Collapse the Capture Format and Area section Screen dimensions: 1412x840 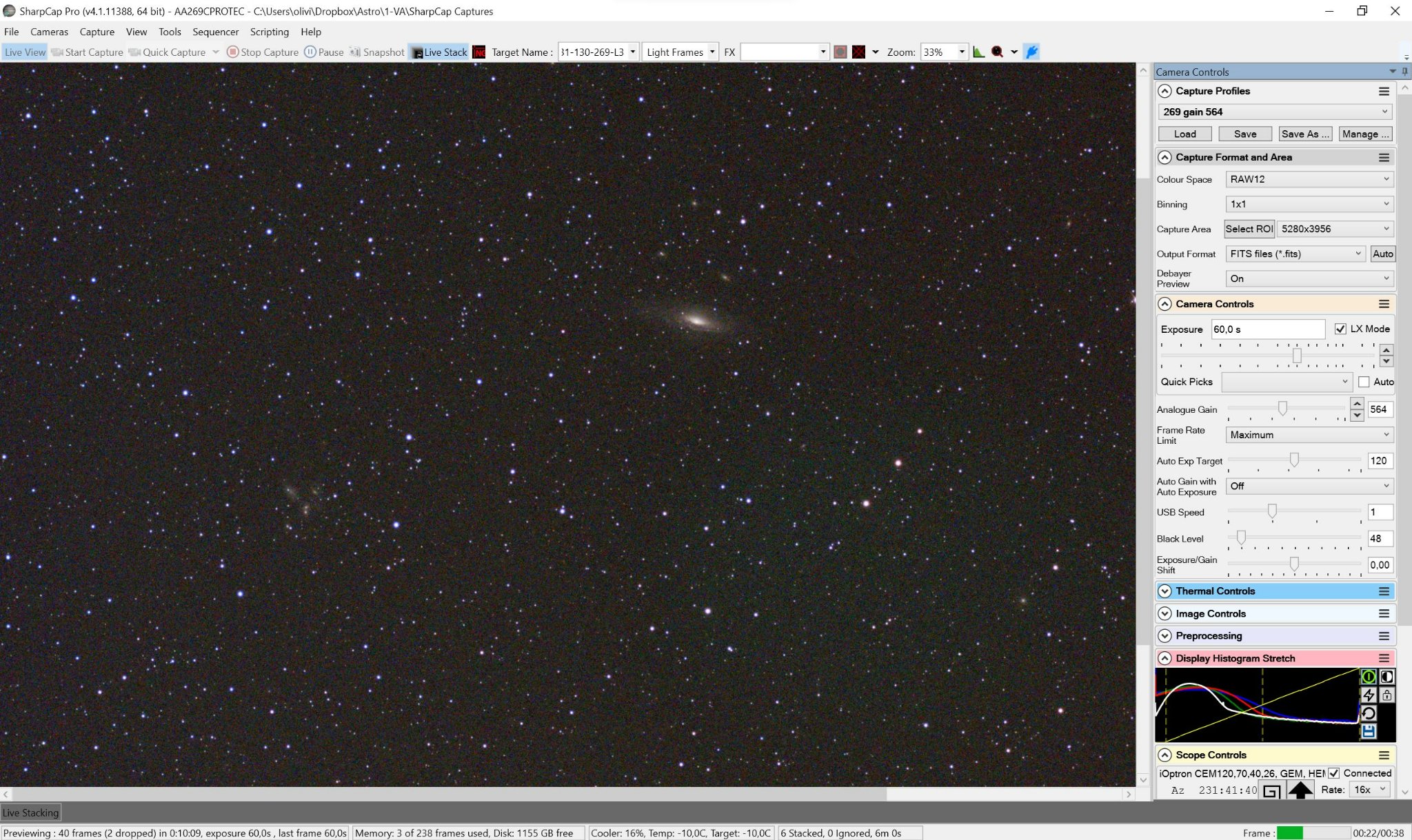tap(1164, 157)
